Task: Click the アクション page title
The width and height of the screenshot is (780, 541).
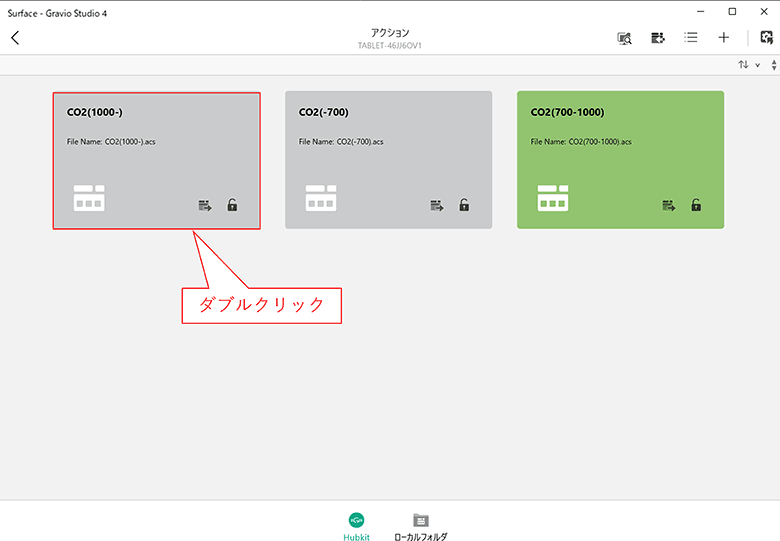Action: point(390,33)
